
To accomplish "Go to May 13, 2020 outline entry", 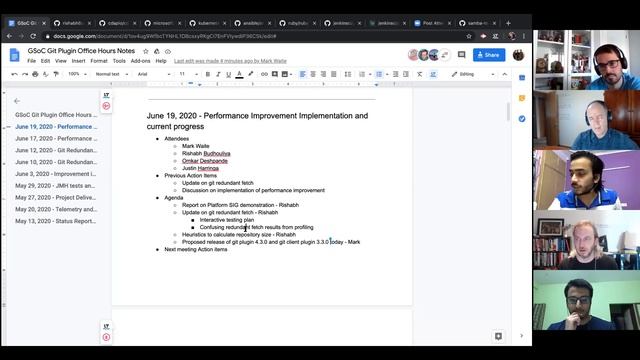I will coord(56,221).
